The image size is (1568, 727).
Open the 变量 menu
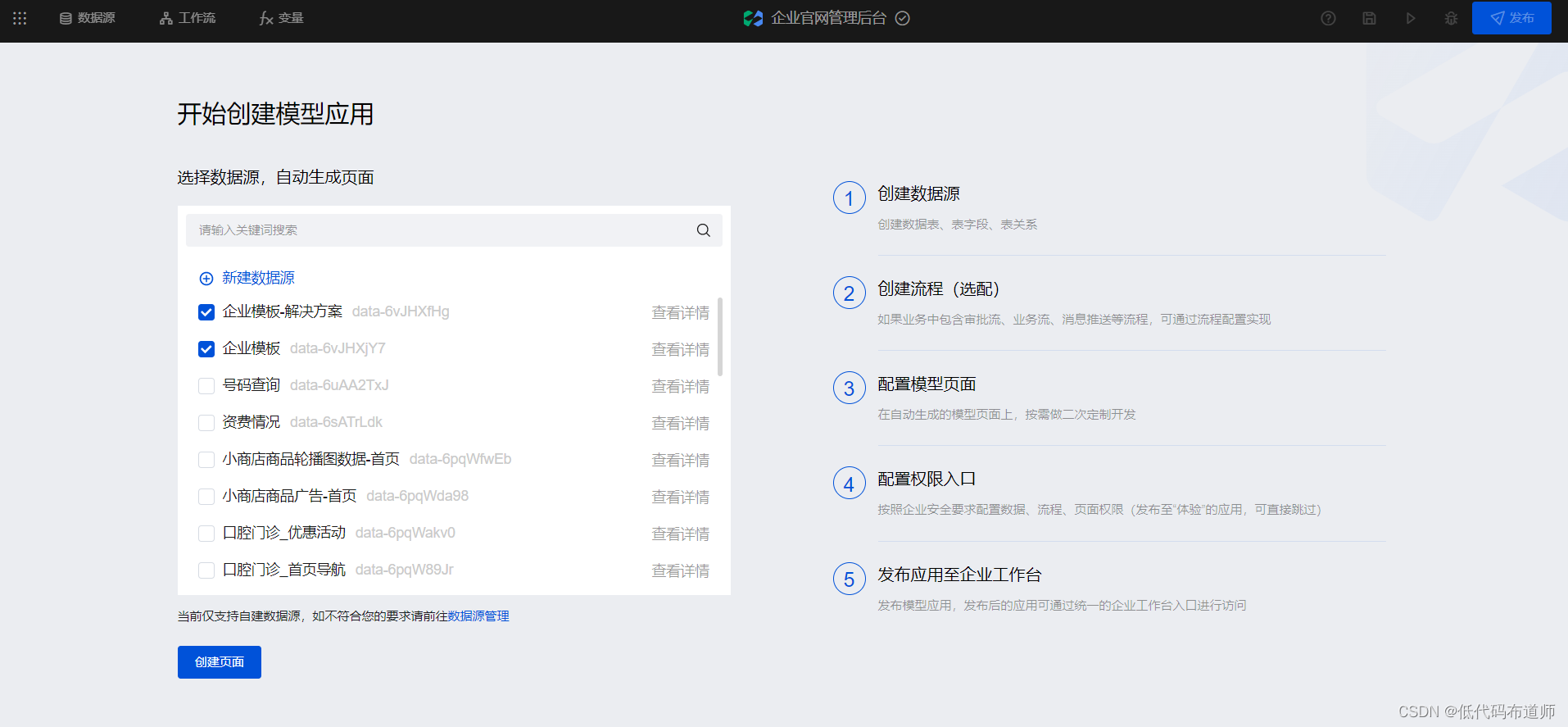click(x=281, y=18)
